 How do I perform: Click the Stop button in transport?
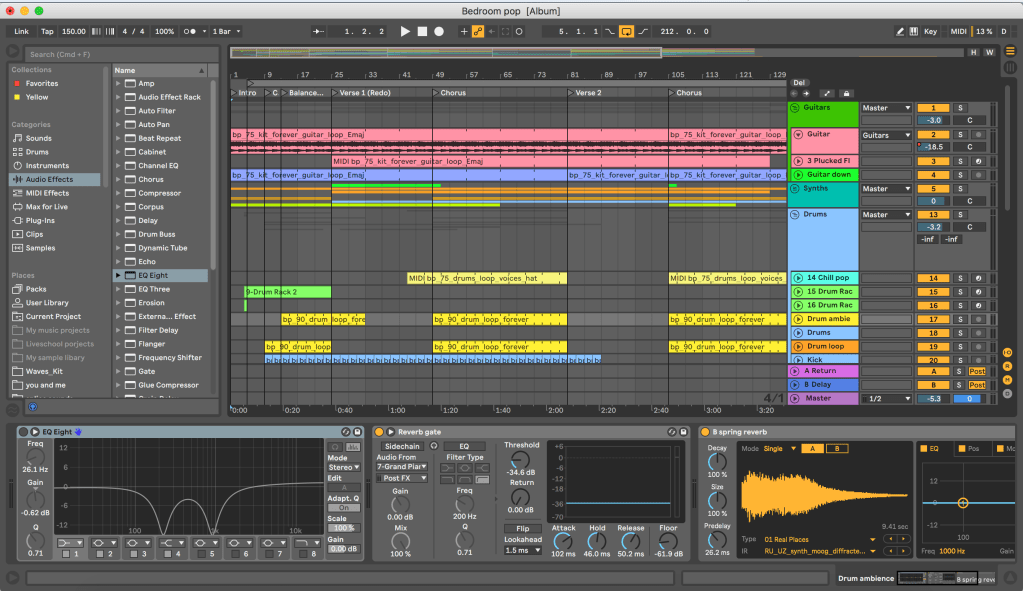(x=422, y=31)
